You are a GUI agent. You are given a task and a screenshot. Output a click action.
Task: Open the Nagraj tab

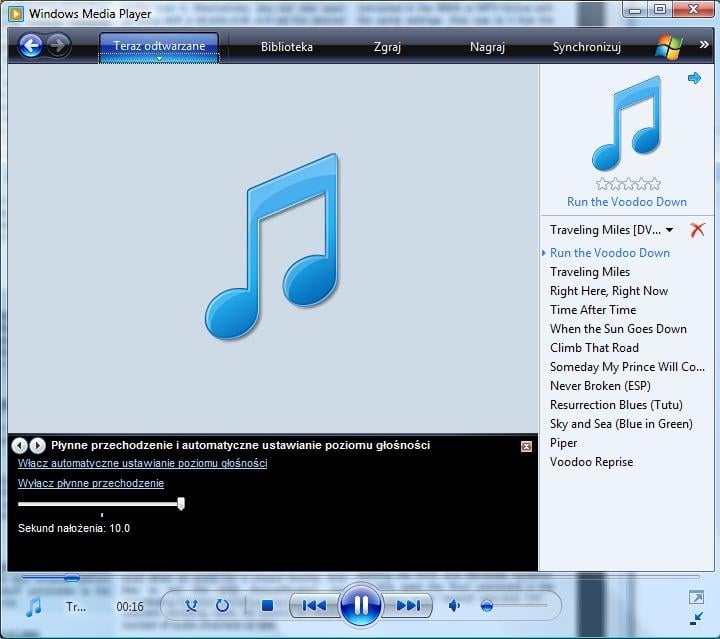pyautogui.click(x=487, y=47)
